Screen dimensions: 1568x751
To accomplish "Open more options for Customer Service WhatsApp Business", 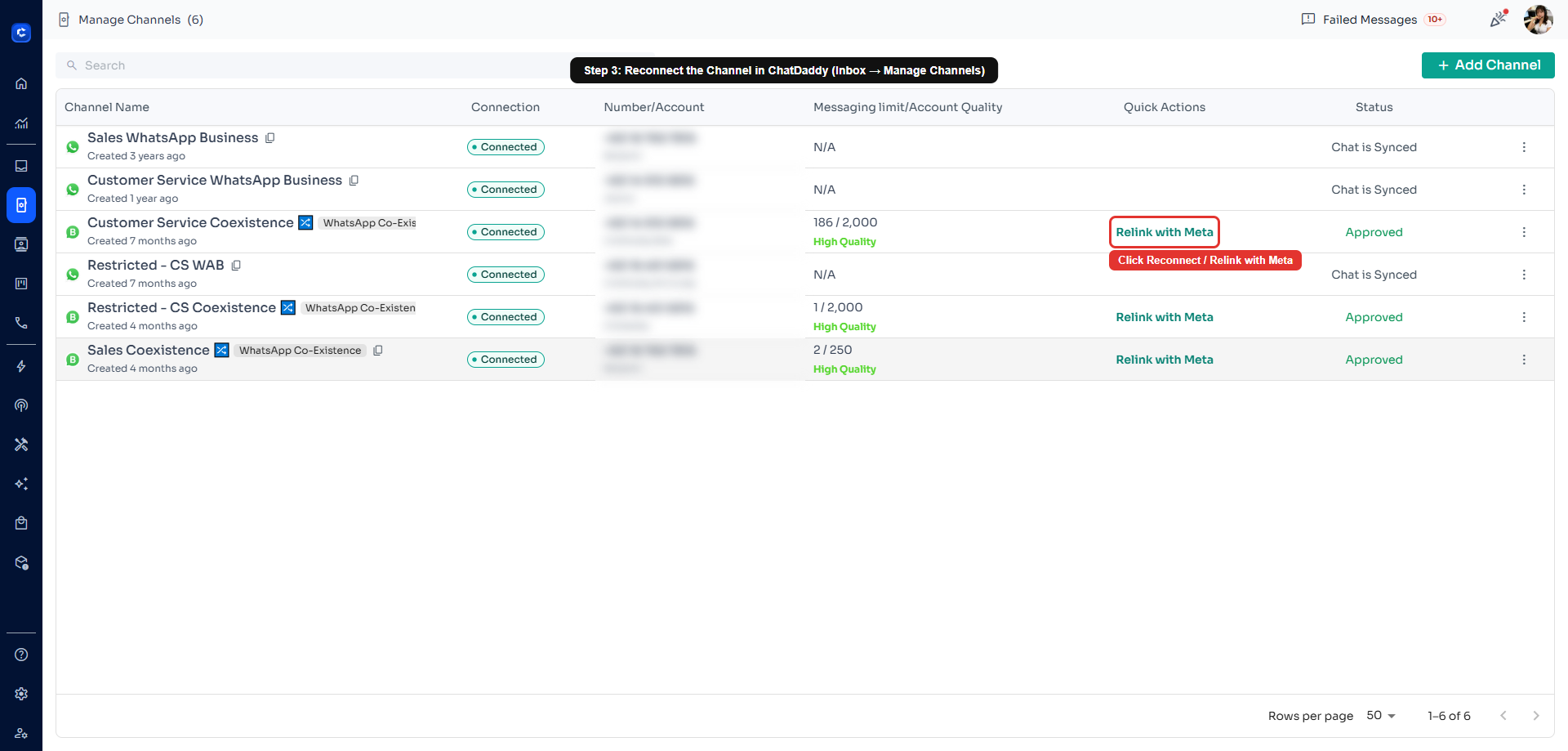I will pos(1524,190).
